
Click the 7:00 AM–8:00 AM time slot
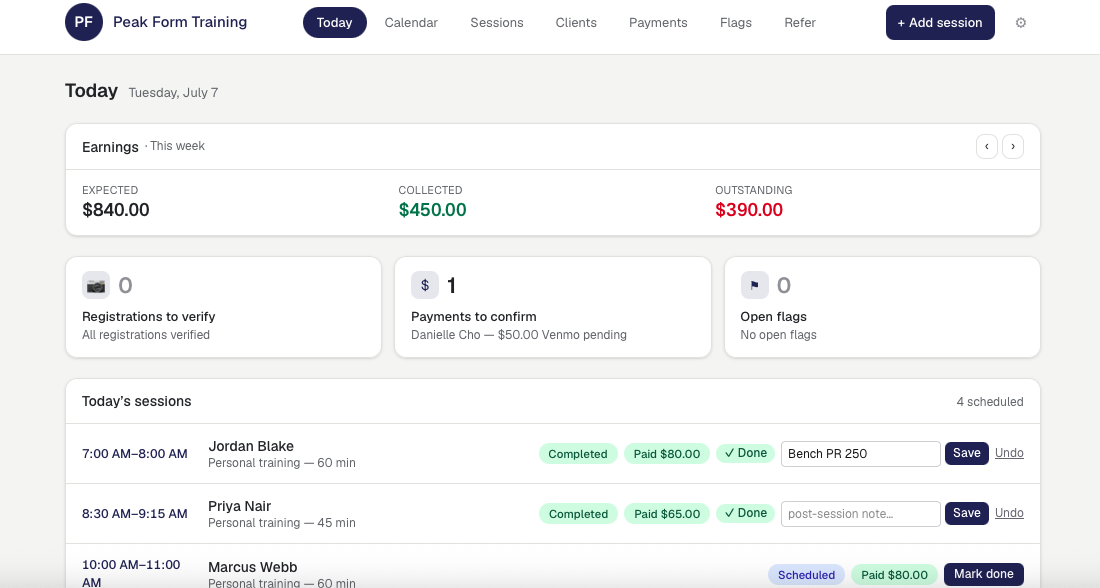tap(135, 454)
